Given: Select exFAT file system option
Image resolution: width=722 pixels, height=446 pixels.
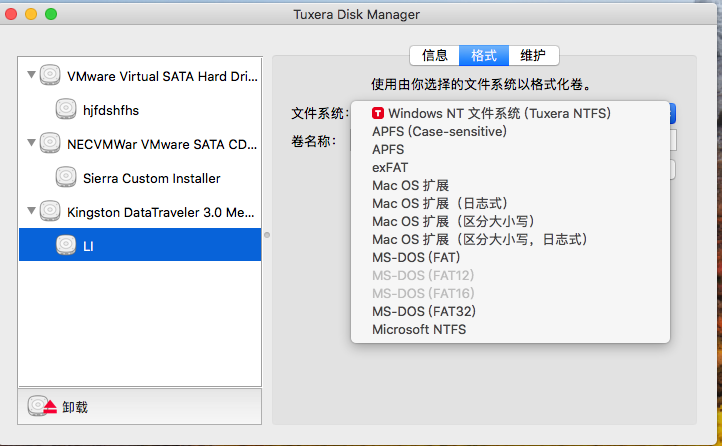Looking at the screenshot, I should 390,168.
